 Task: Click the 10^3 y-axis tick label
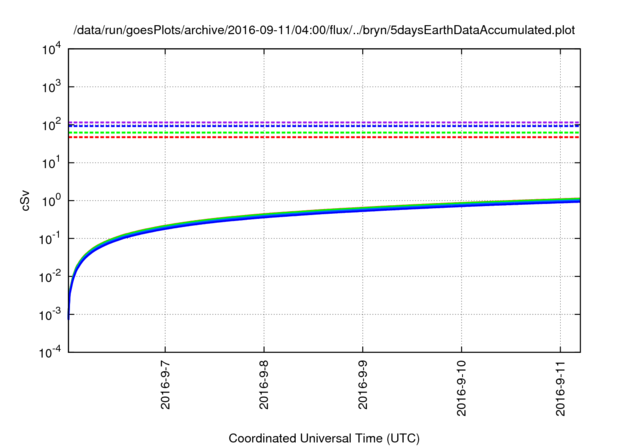pos(51,86)
